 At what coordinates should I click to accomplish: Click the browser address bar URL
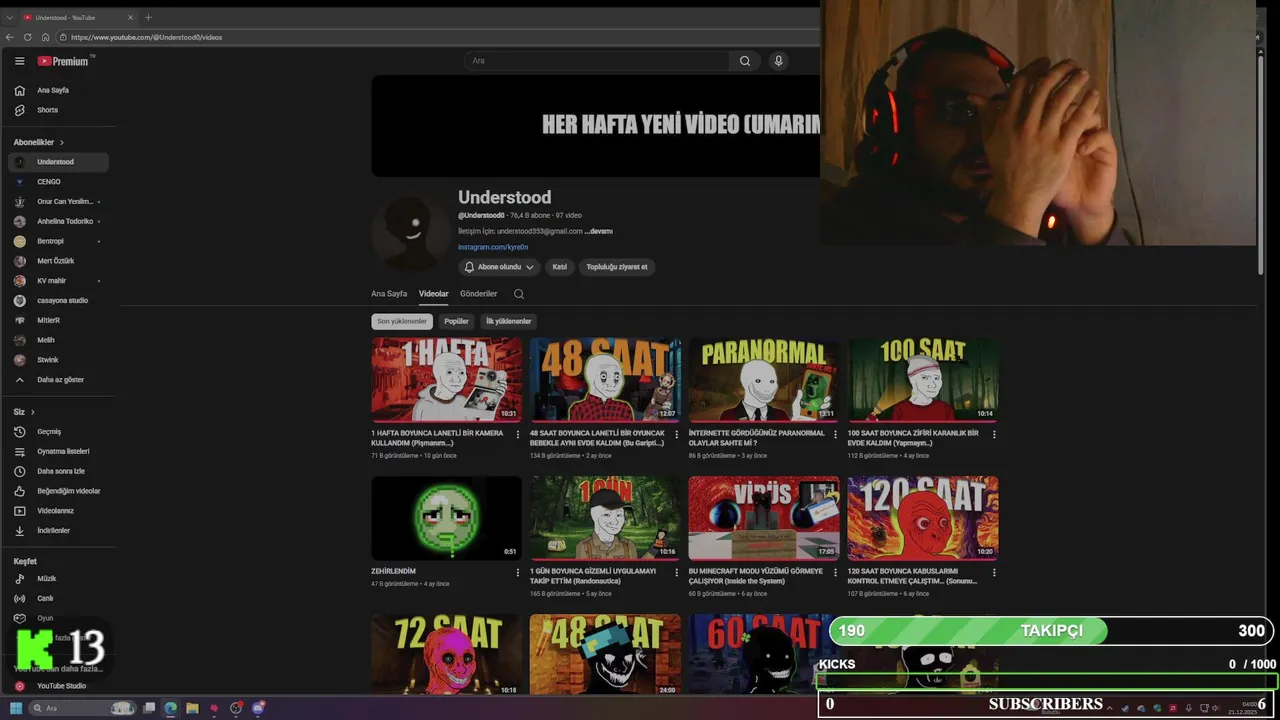146,37
